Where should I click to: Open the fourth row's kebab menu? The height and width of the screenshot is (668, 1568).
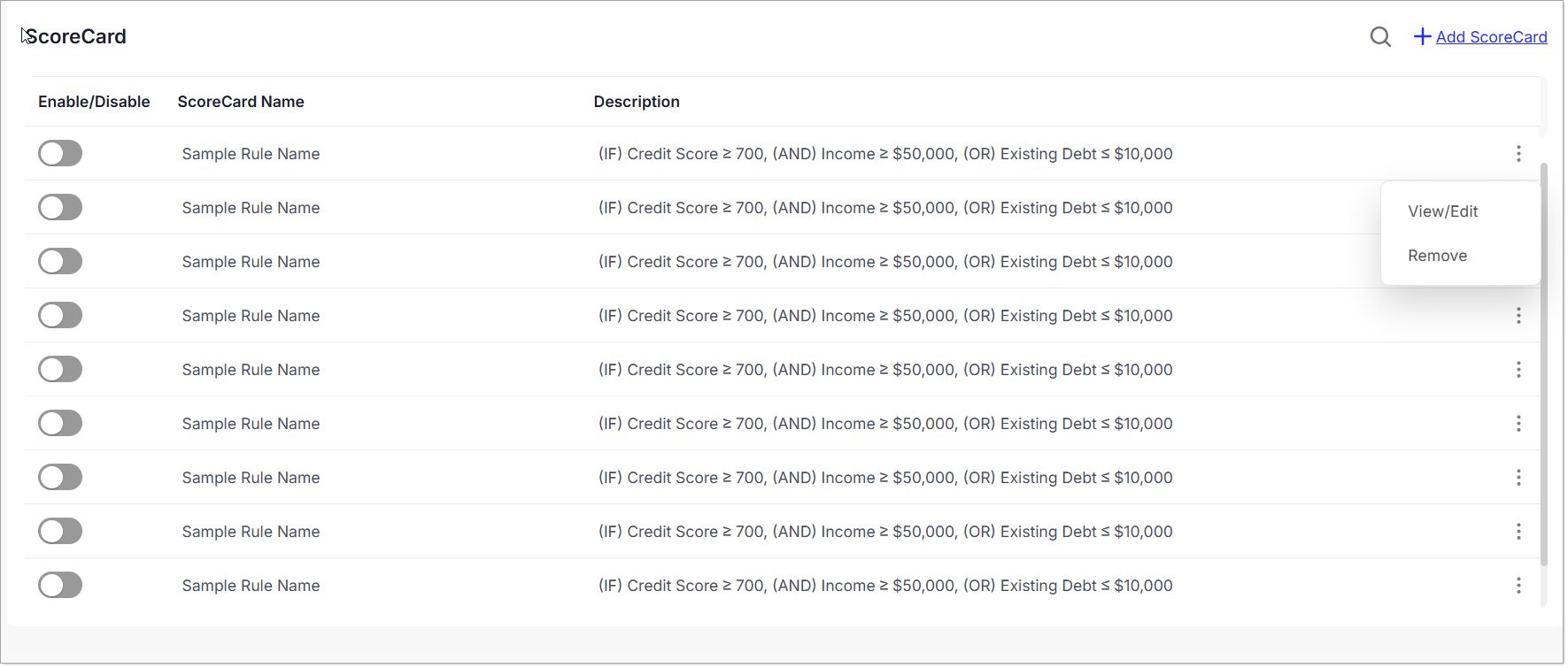click(1518, 316)
